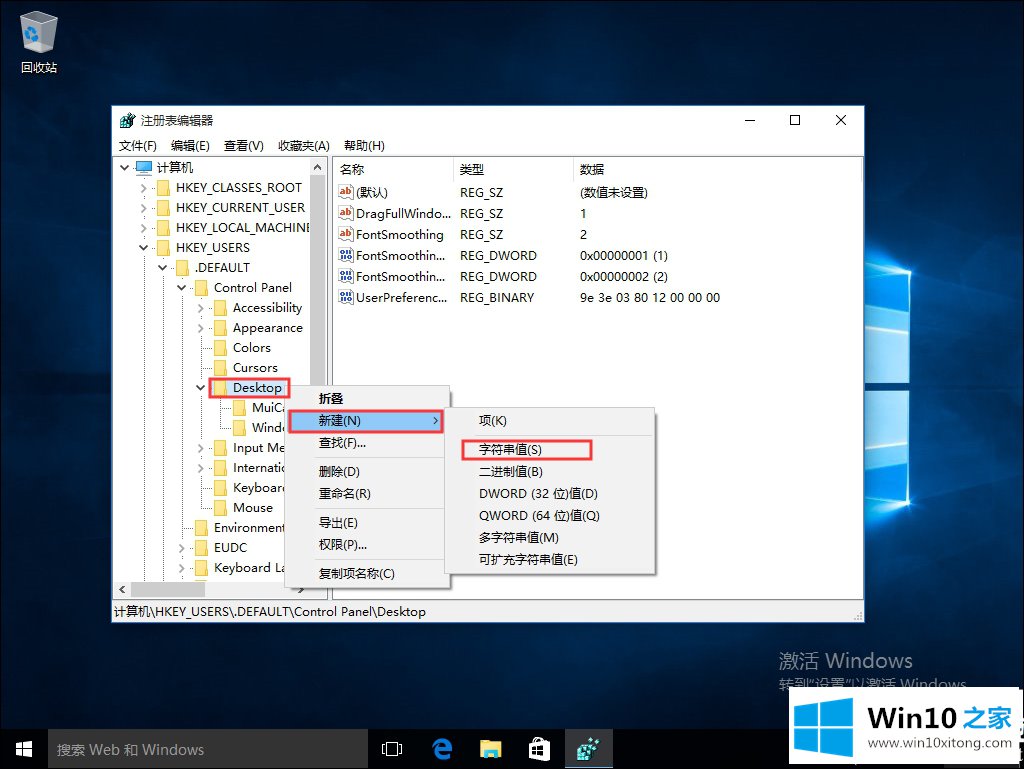Open File Explorer from the taskbar
The width and height of the screenshot is (1024, 769).
tap(490, 749)
